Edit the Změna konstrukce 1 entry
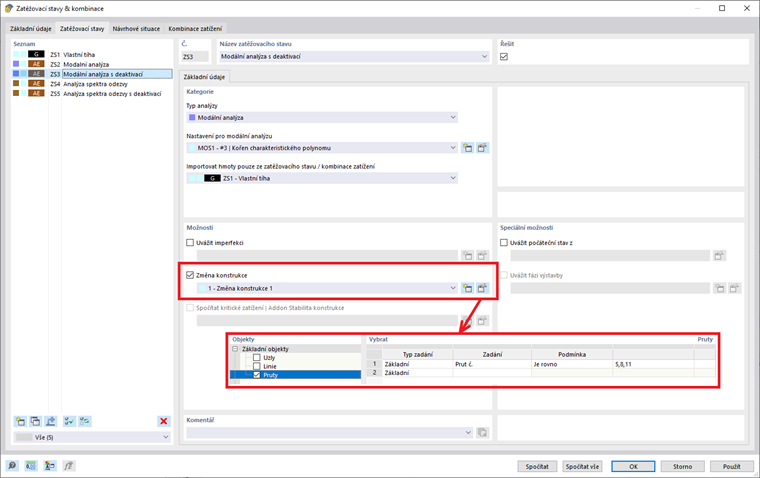This screenshot has height=478, width=760. 482,288
